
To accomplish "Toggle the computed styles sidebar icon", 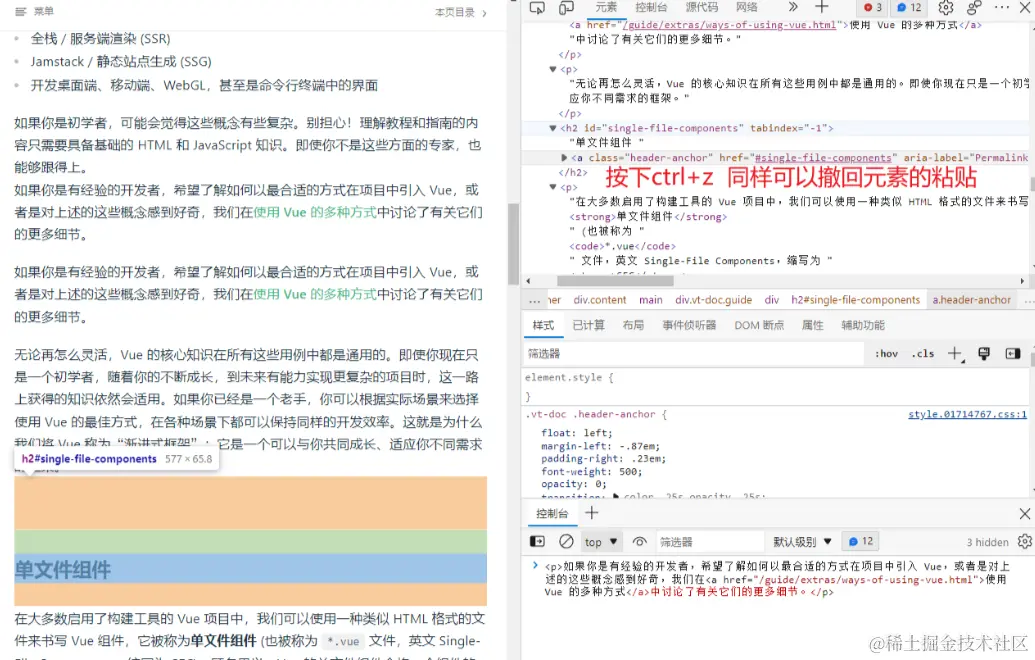I will point(1013,354).
